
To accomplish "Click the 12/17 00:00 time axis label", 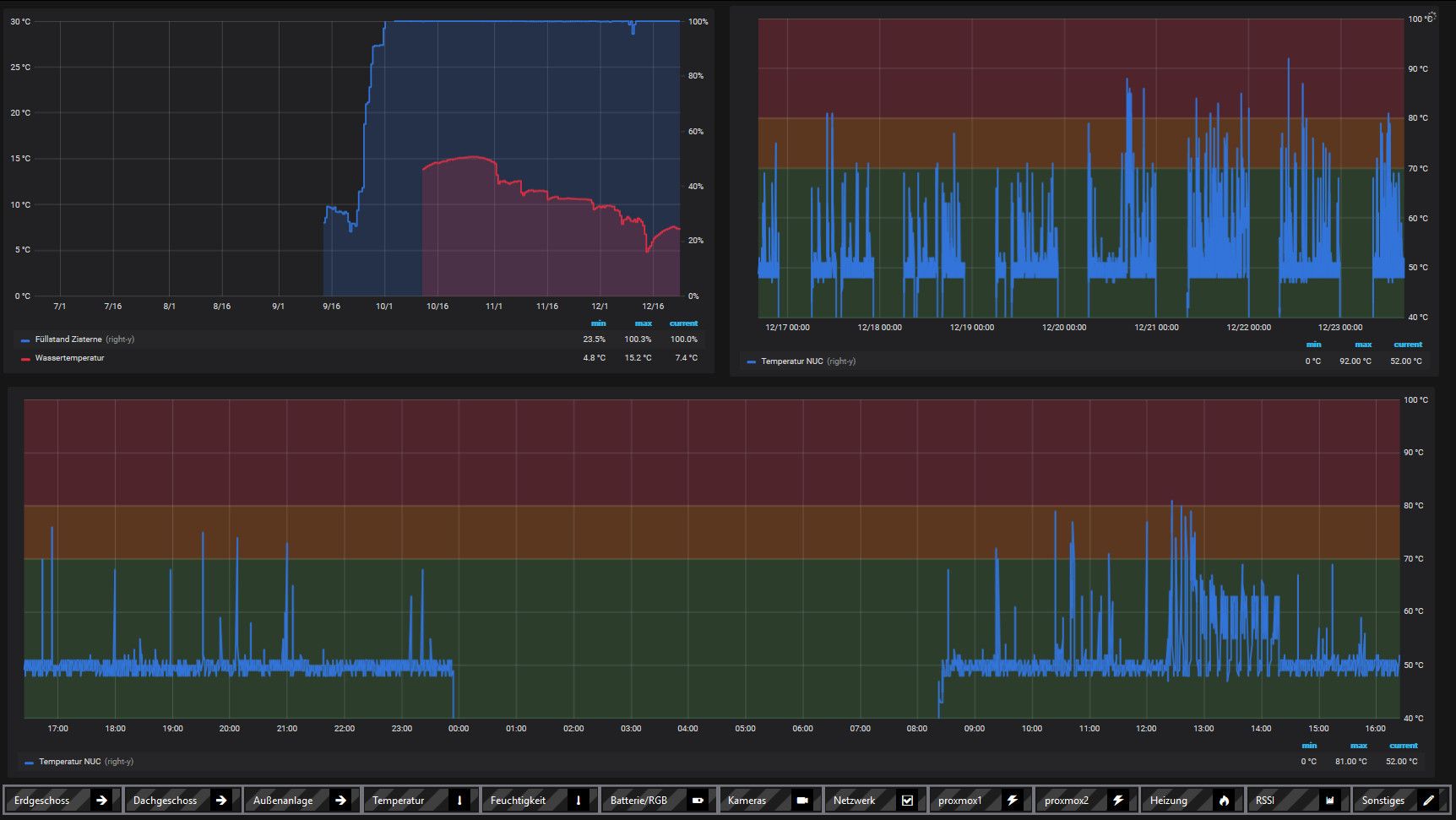I will pyautogui.click(x=787, y=328).
